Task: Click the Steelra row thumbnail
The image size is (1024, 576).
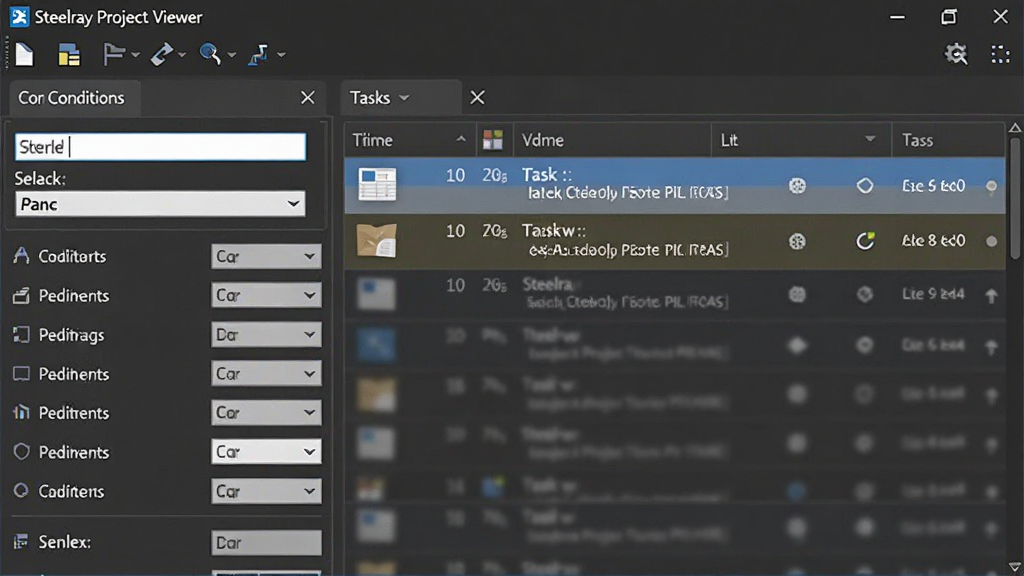Action: (376, 294)
